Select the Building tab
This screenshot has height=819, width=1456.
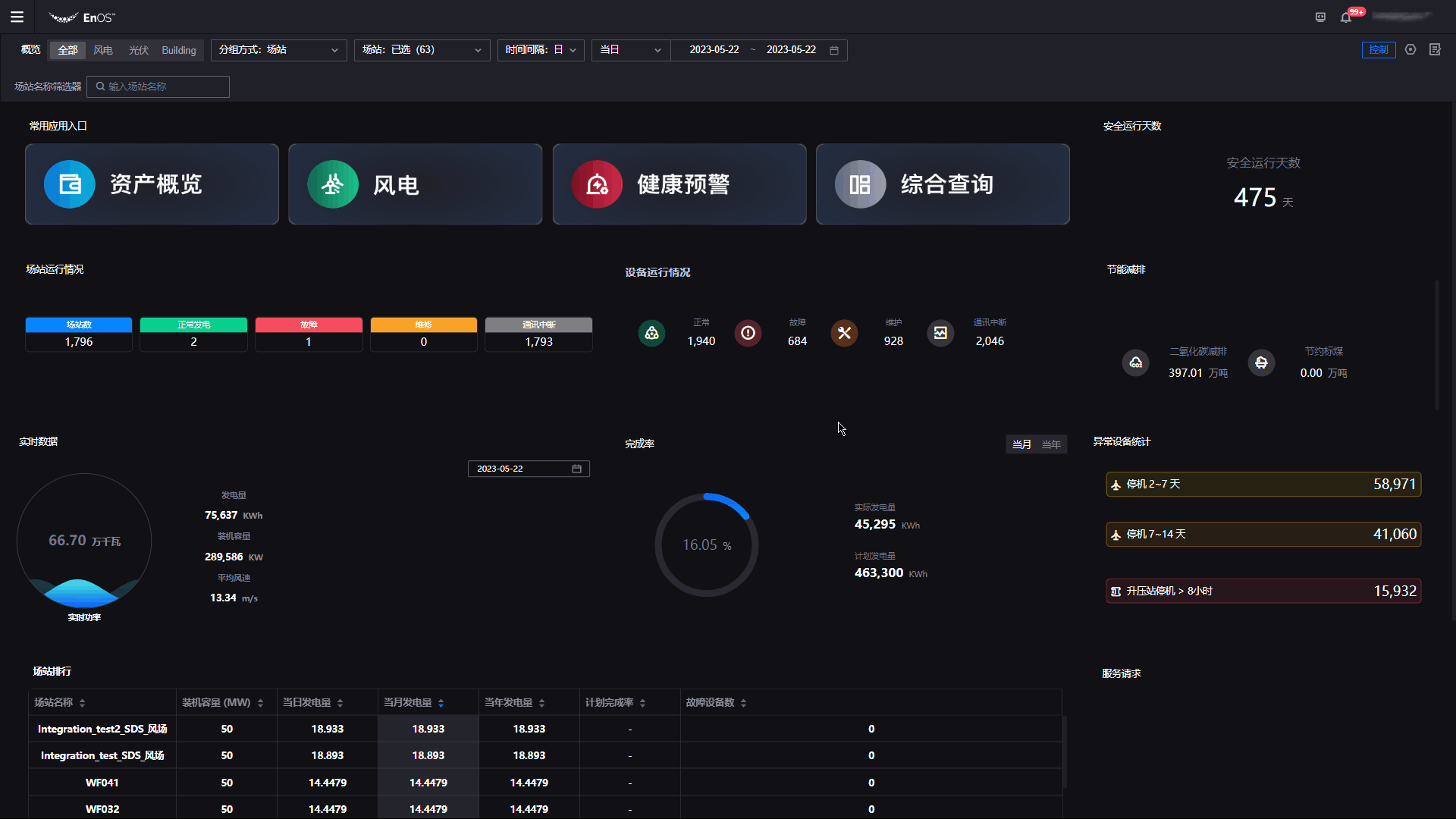(x=178, y=50)
